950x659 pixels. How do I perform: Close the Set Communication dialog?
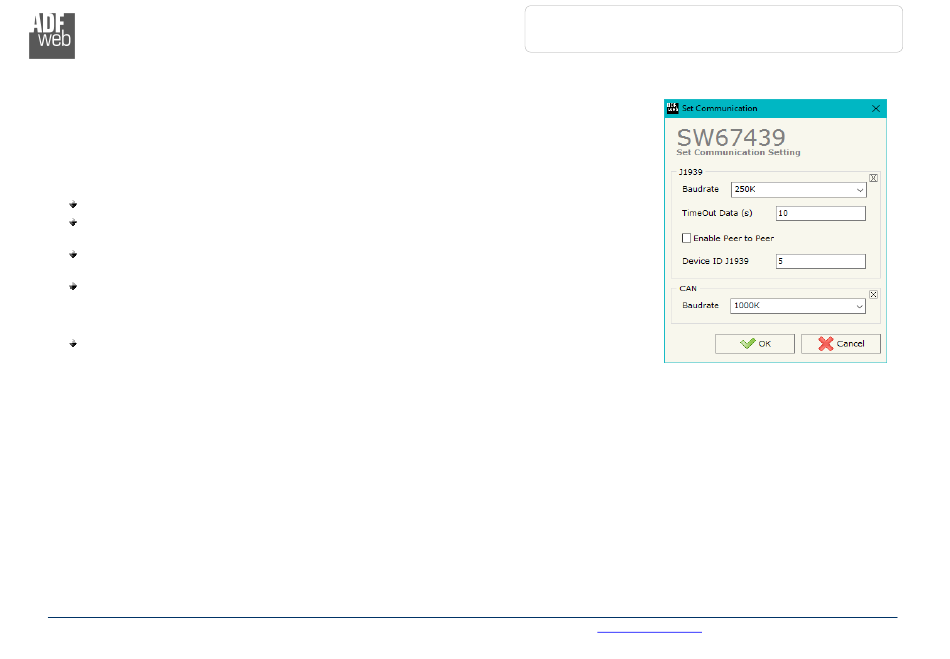pos(875,108)
